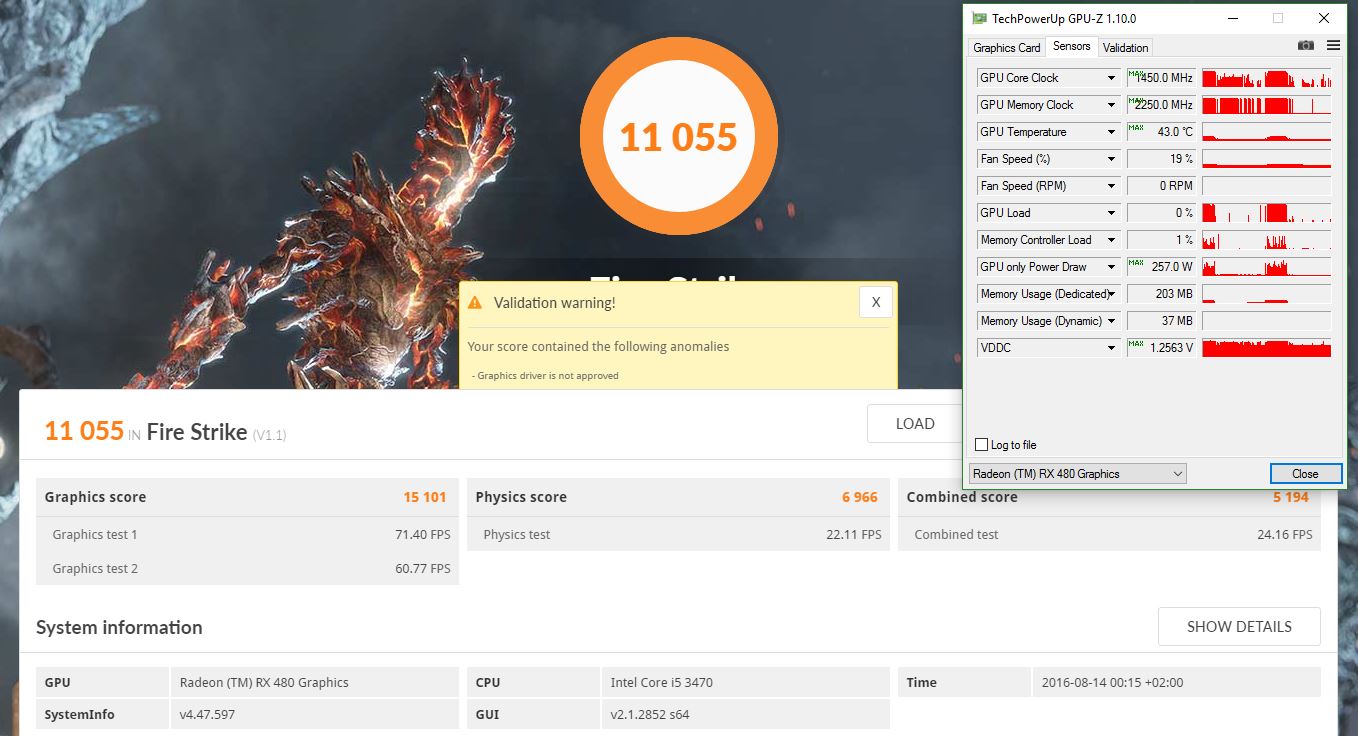Switch to the Graphics Card tab
The image size is (1358, 736).
(1007, 47)
